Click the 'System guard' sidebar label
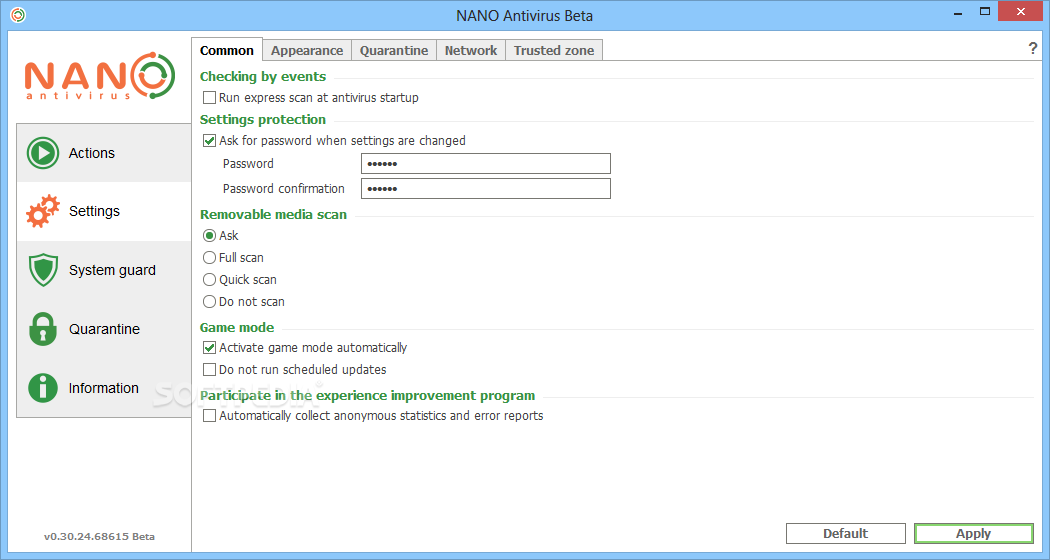1050x560 pixels. pyautogui.click(x=112, y=271)
